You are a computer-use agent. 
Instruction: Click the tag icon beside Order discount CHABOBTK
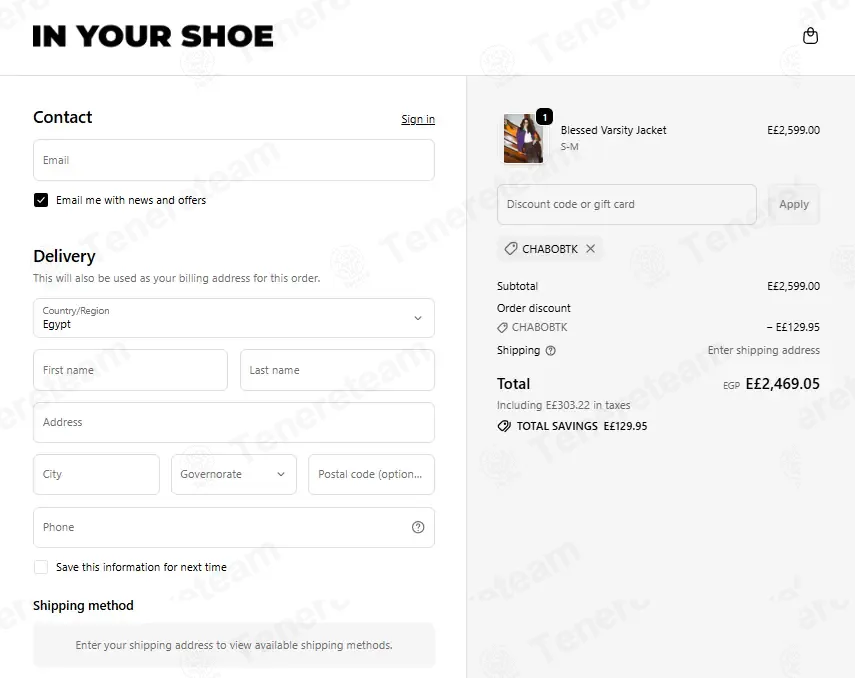502,327
